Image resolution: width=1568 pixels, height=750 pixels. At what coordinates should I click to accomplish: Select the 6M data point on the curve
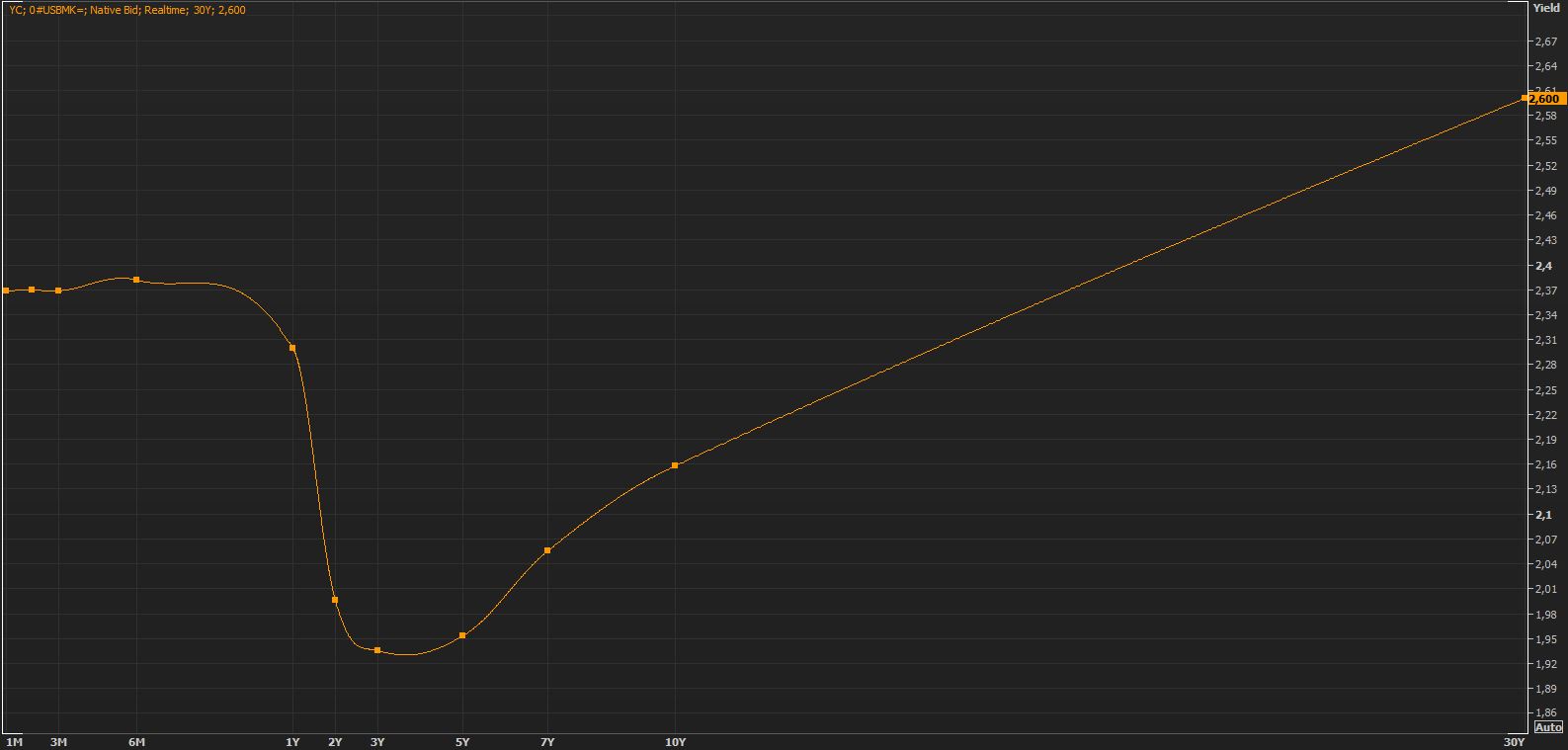pos(136,280)
